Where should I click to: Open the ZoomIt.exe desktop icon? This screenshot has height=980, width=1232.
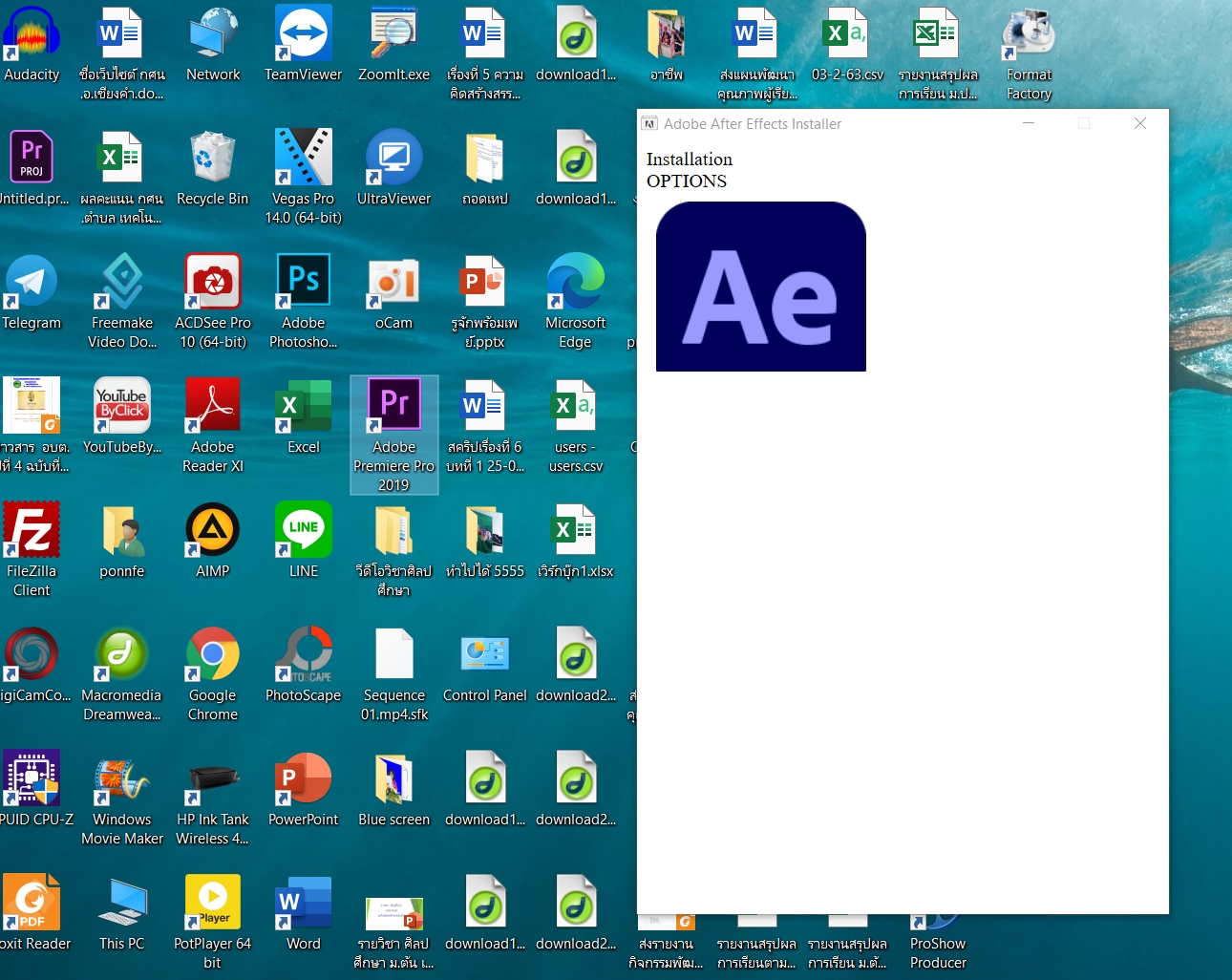[x=393, y=44]
